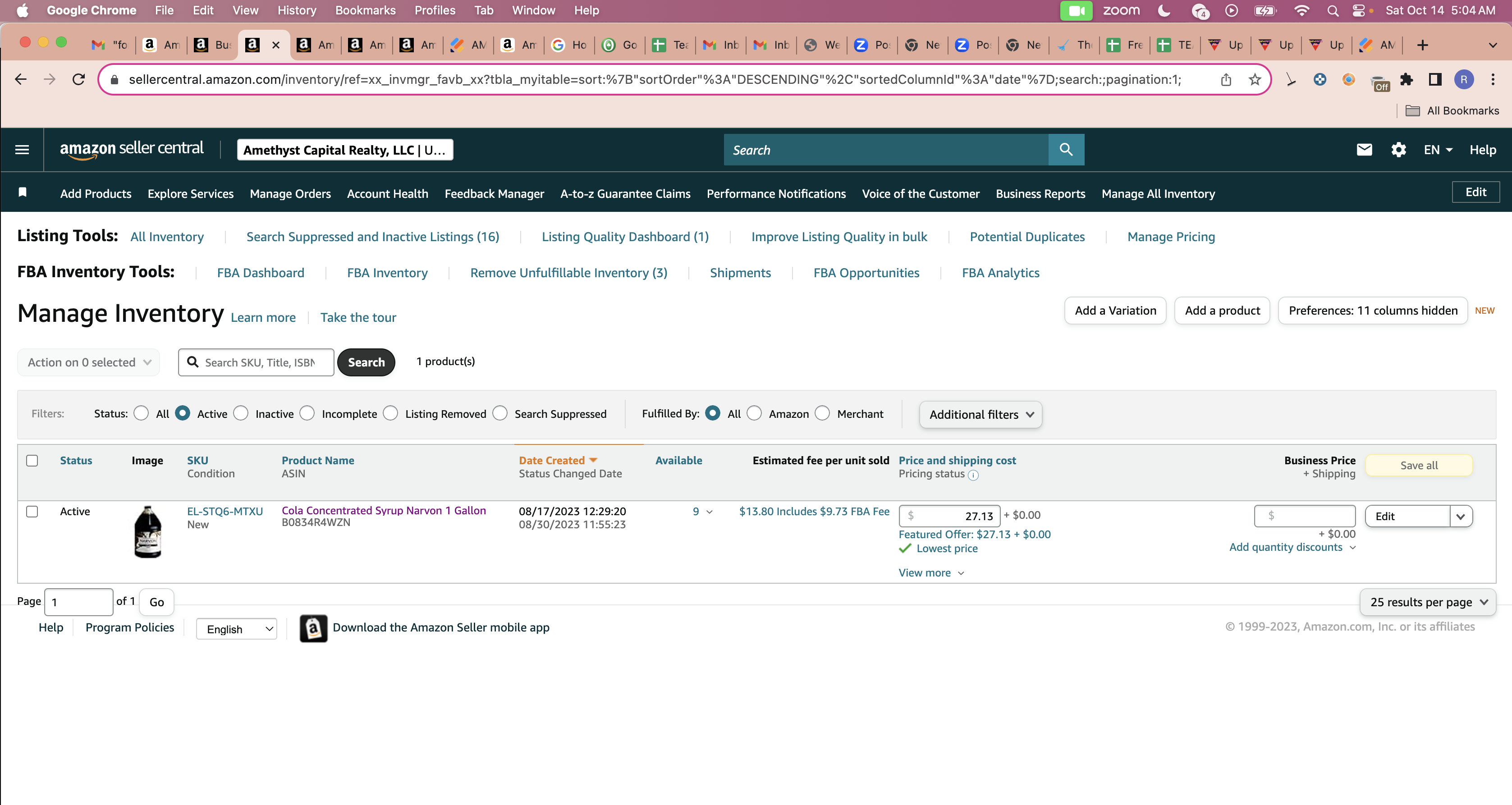Click Chrome's back arrow
Viewport: 1512px width, 805px height.
21,79
